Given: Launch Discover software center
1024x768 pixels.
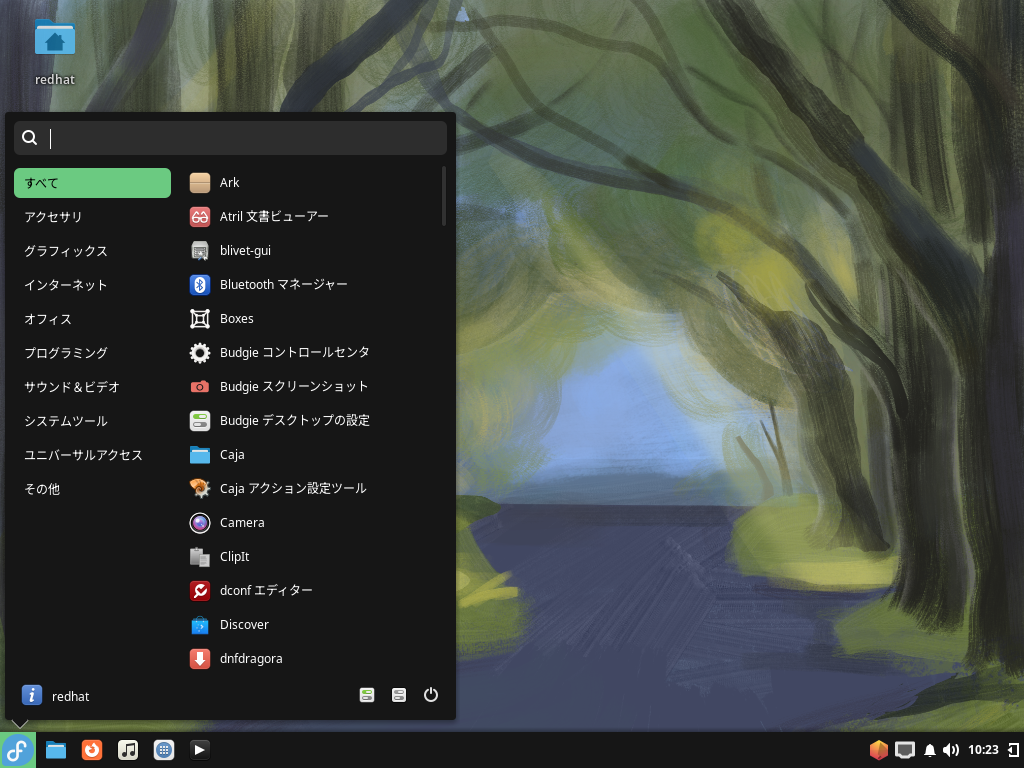Looking at the screenshot, I should pyautogui.click(x=312, y=624).
